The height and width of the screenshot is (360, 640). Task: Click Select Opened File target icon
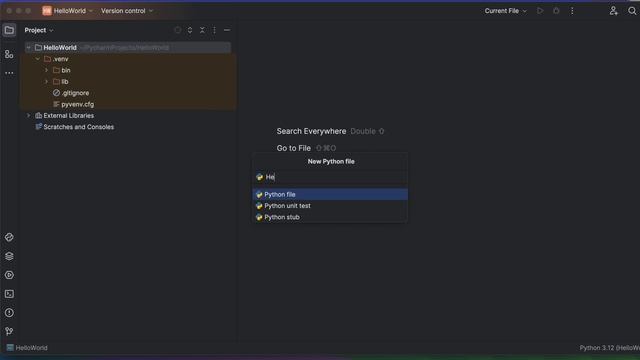point(178,30)
